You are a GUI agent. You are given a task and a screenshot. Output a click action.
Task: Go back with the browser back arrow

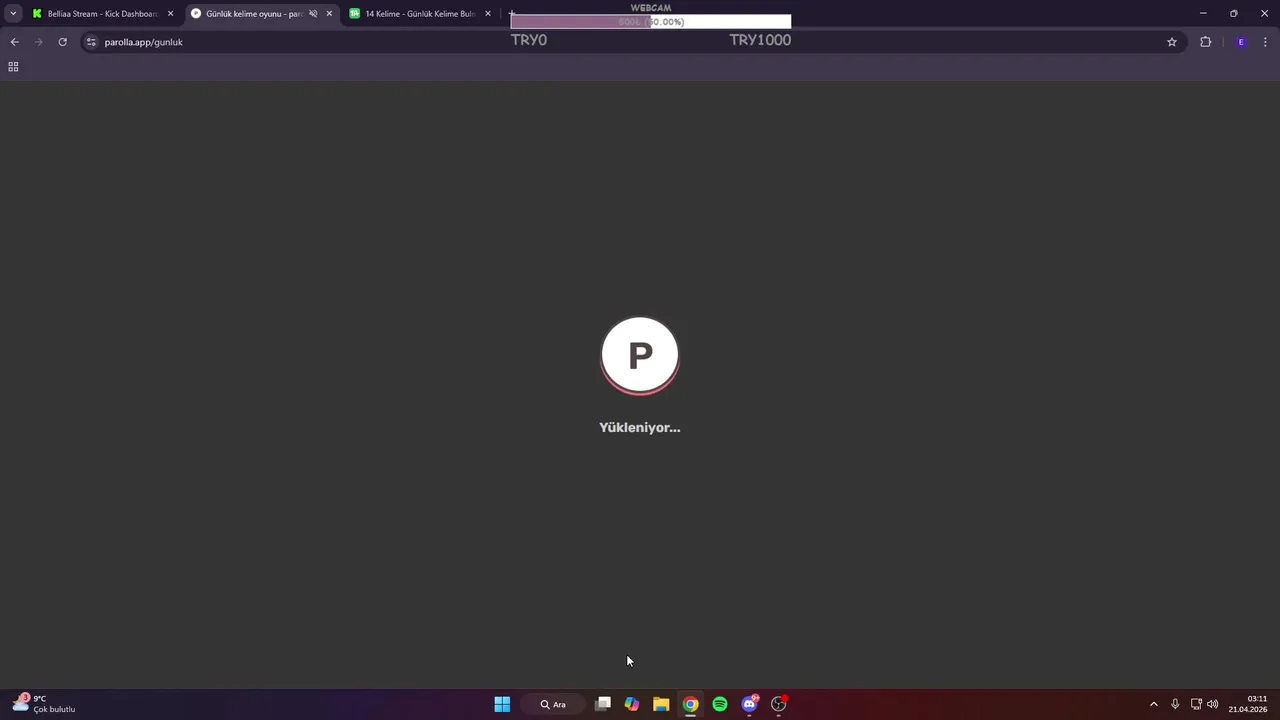click(14, 42)
